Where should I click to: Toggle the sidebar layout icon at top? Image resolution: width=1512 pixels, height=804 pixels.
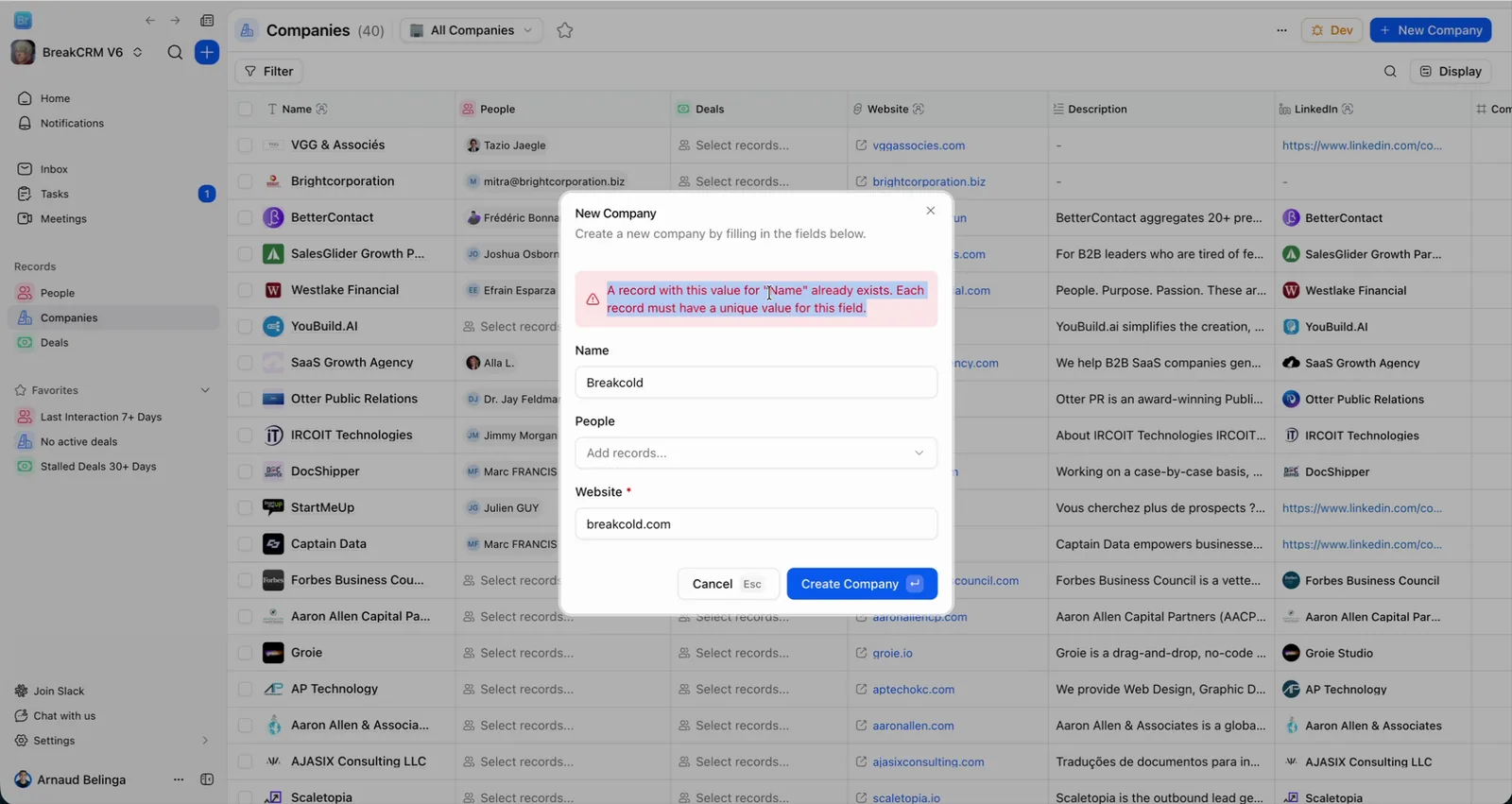207,21
